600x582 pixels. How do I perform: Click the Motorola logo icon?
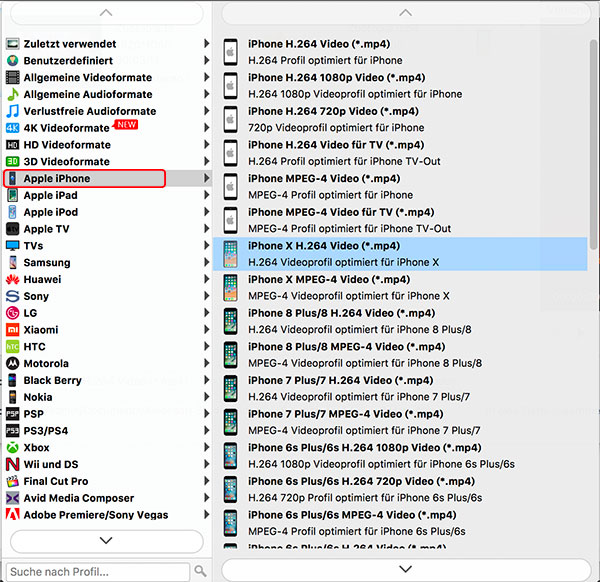coord(13,364)
